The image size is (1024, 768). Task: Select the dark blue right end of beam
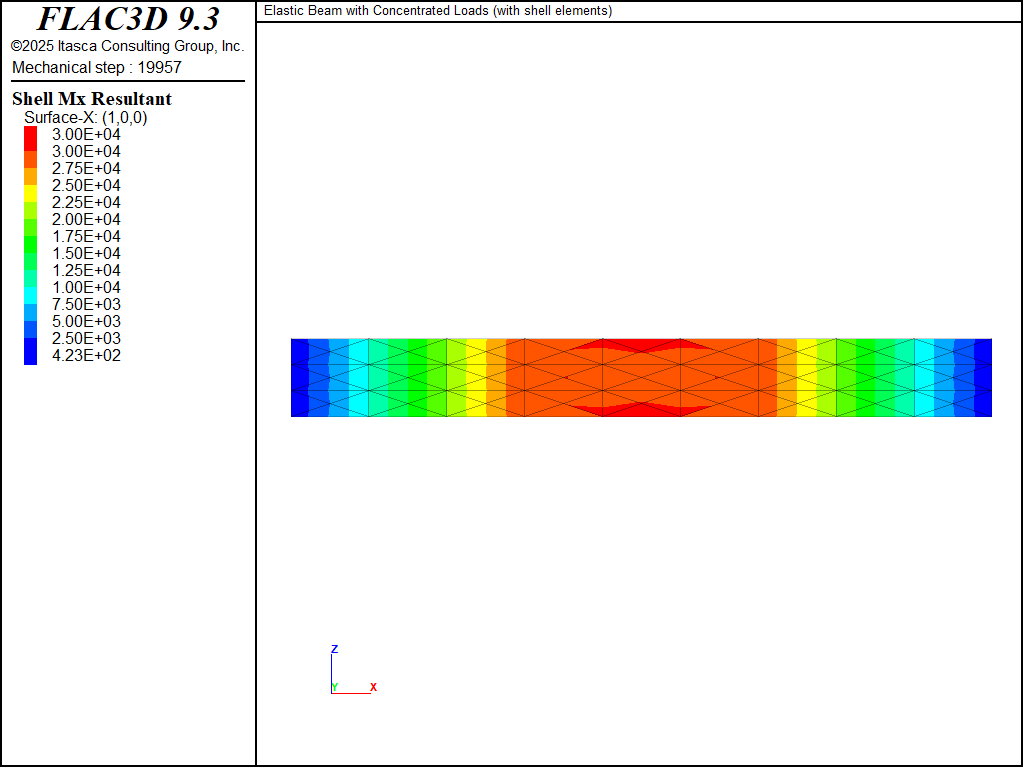point(983,377)
